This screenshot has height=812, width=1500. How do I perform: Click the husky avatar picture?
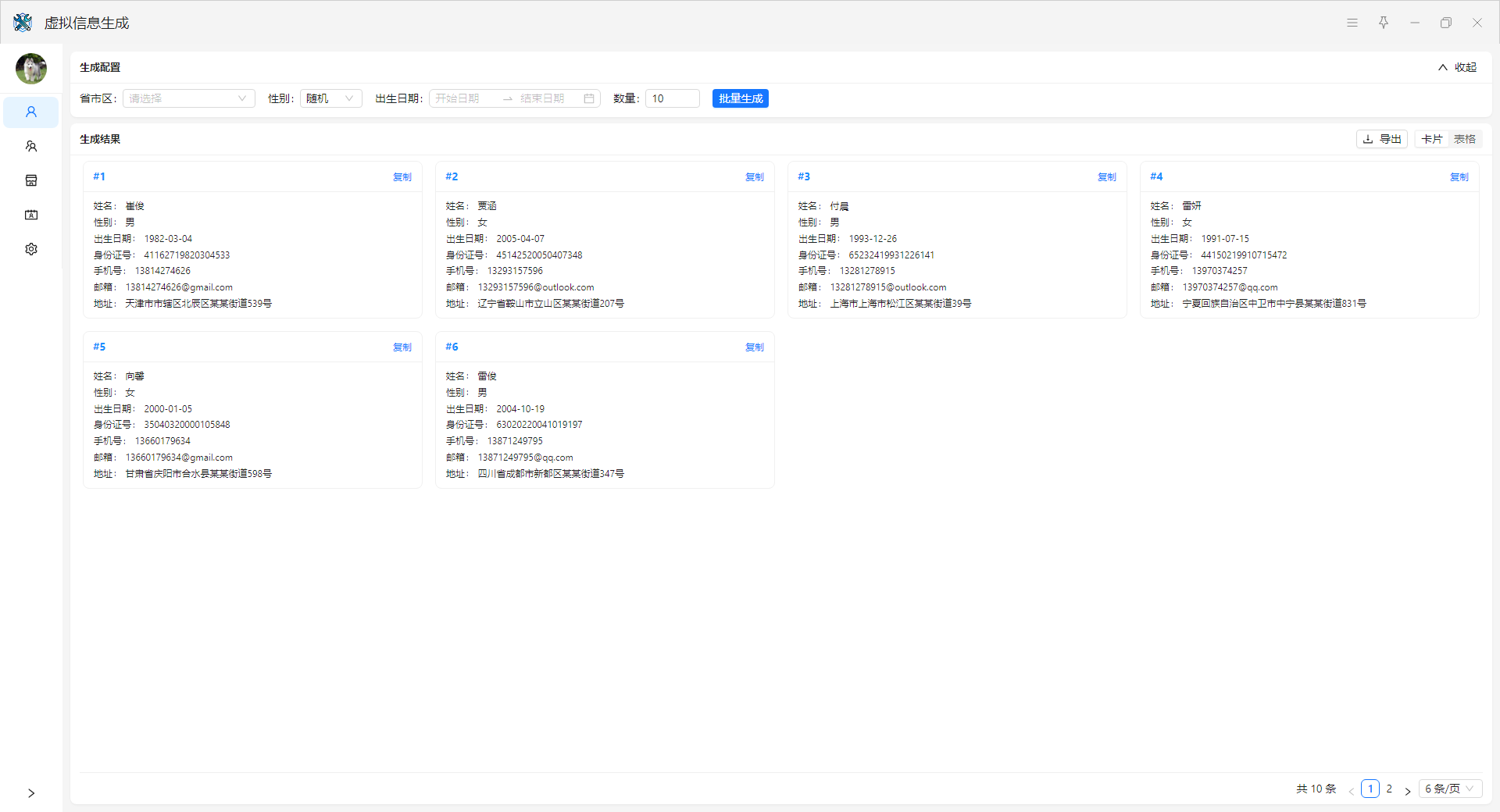coord(31,69)
